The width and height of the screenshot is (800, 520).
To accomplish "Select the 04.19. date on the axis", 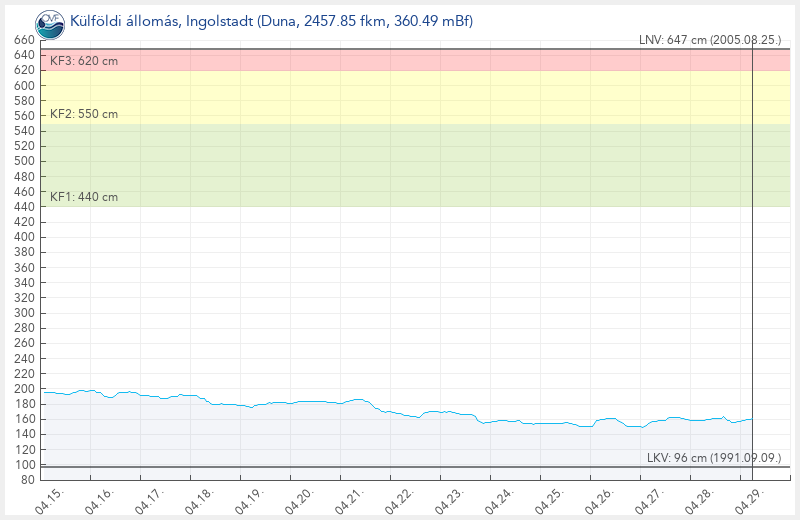I will click(x=246, y=499).
